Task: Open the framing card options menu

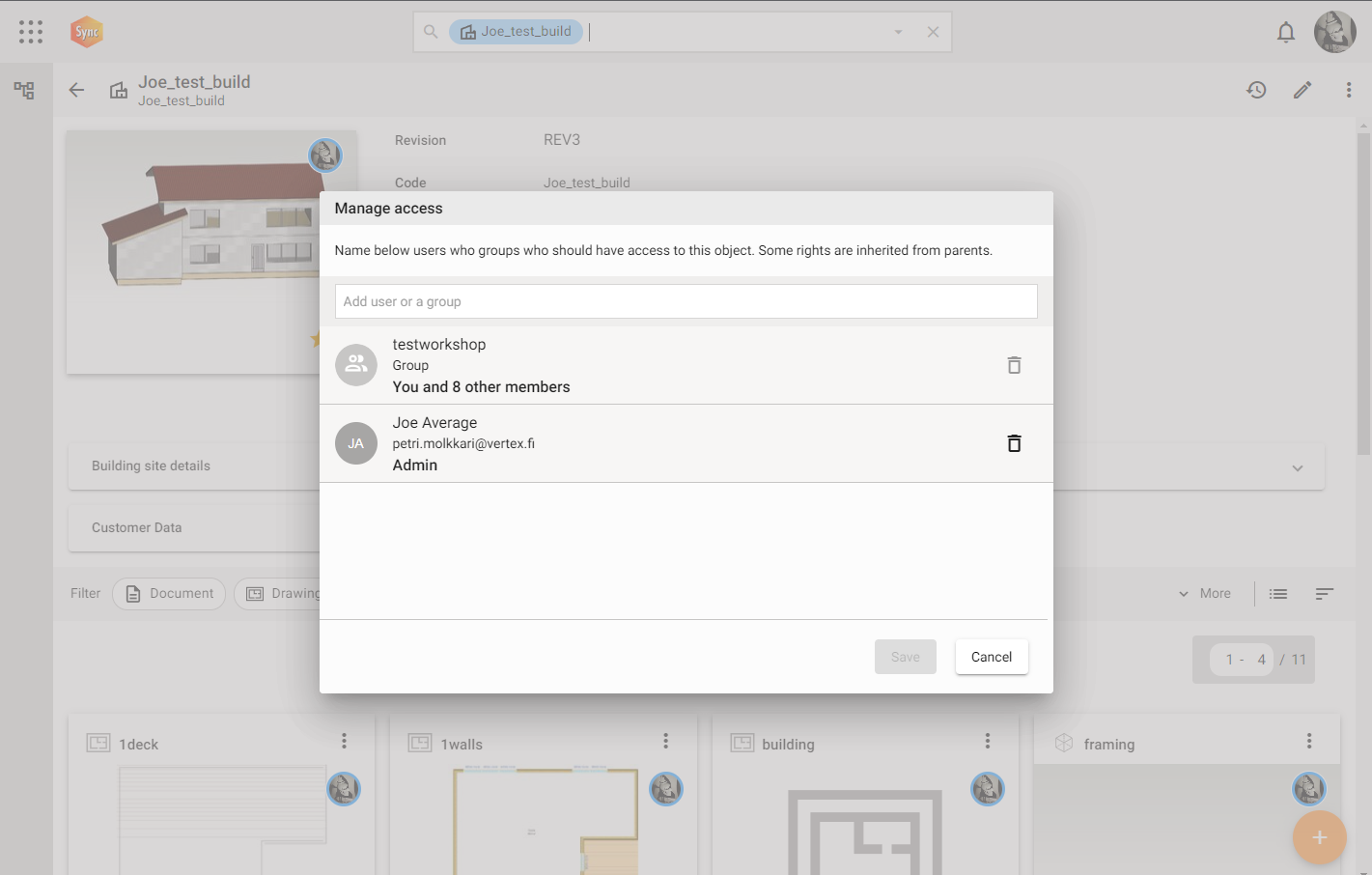Action: 1308,741
